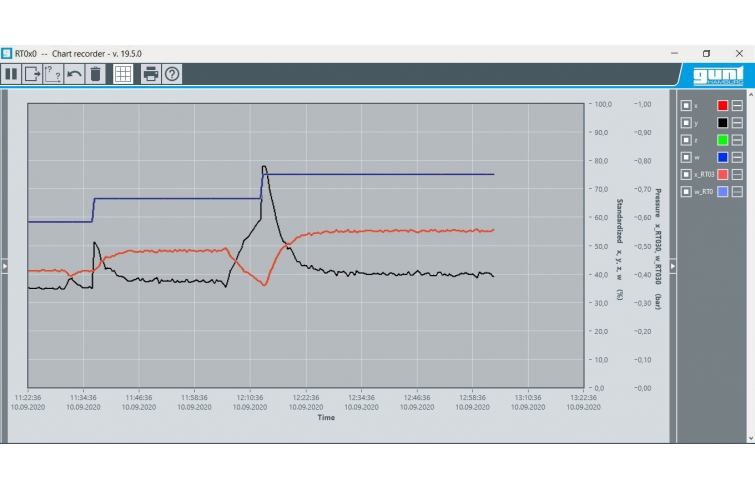The height and width of the screenshot is (488, 755).
Task: Click the undo arrow icon
Action: [75, 74]
